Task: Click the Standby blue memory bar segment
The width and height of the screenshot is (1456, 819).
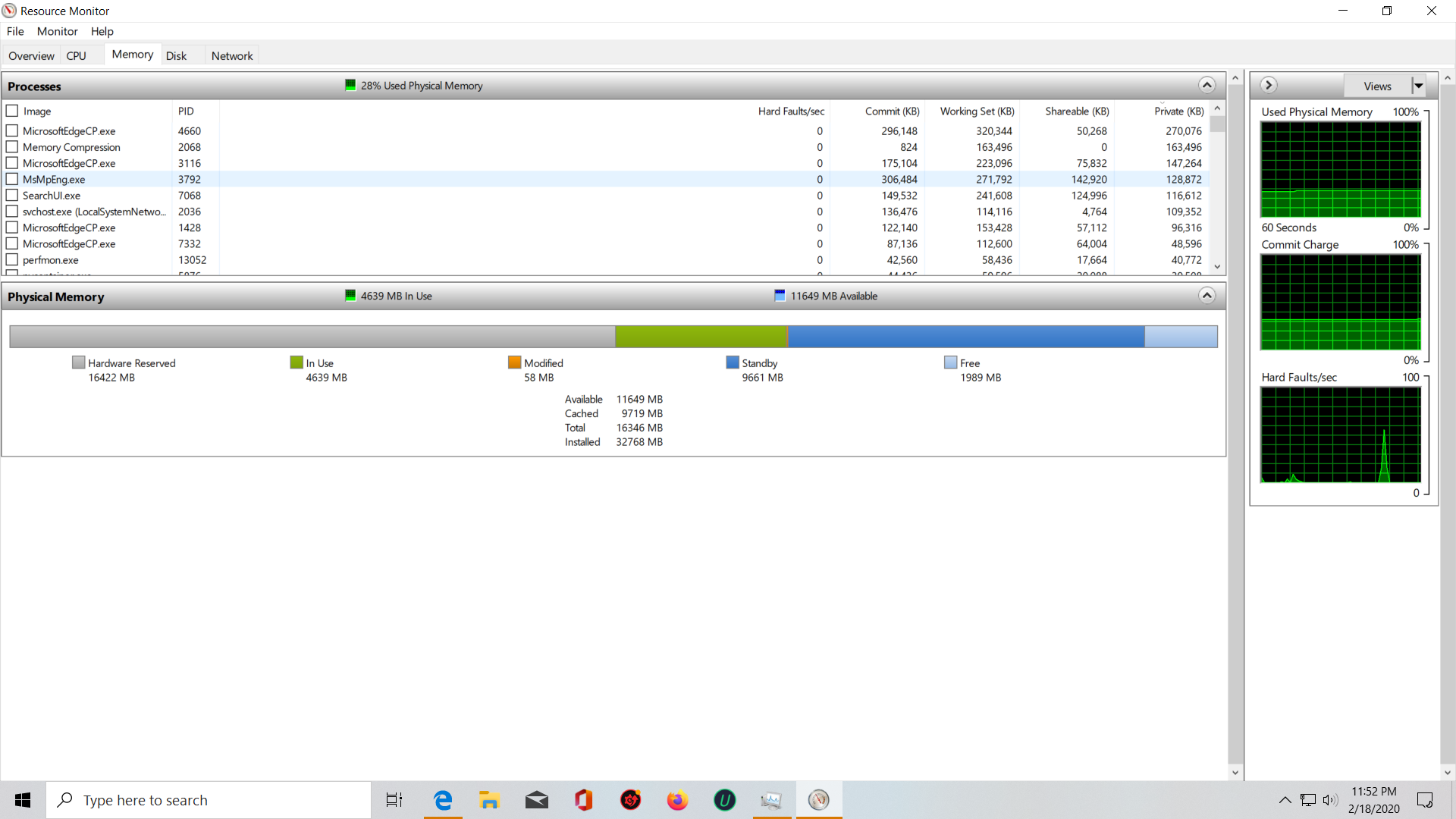Action: pos(965,337)
